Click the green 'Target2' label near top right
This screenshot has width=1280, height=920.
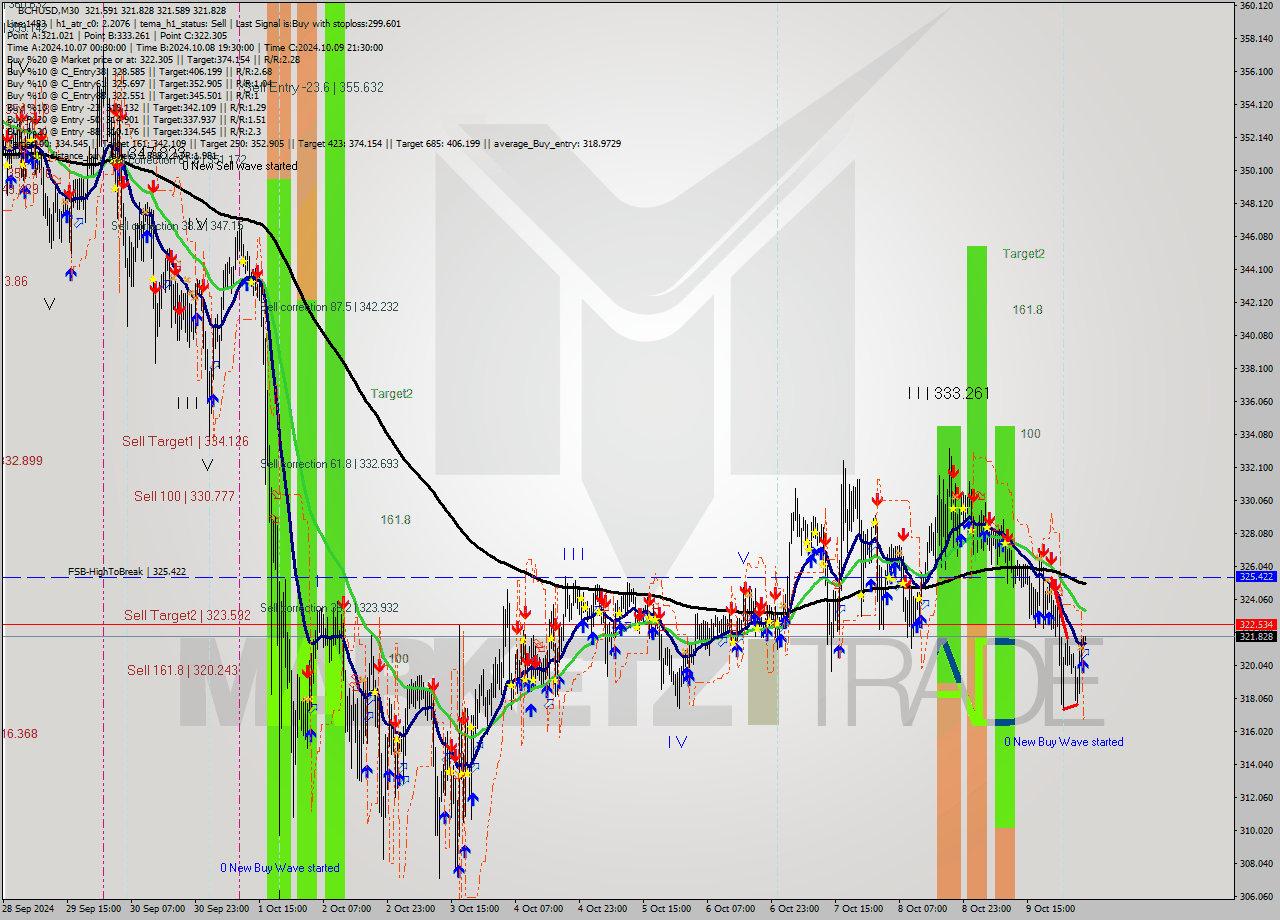tap(1024, 254)
